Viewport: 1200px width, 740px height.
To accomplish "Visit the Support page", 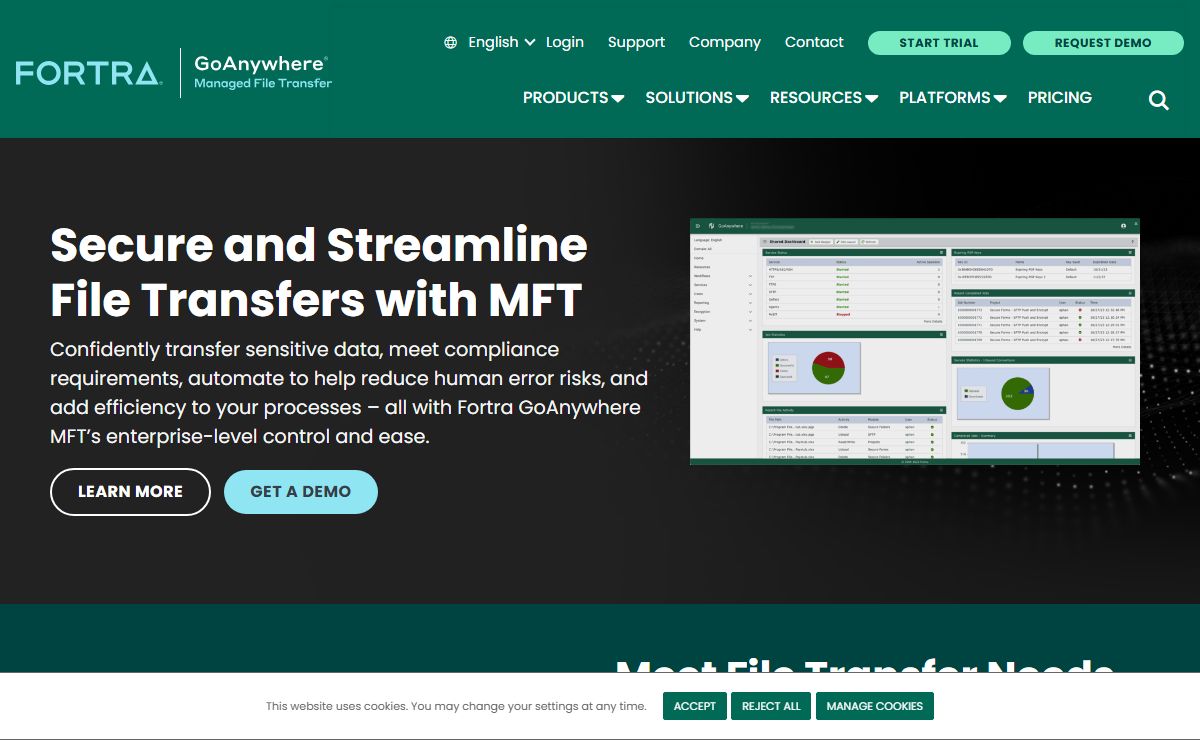I will pyautogui.click(x=636, y=43).
